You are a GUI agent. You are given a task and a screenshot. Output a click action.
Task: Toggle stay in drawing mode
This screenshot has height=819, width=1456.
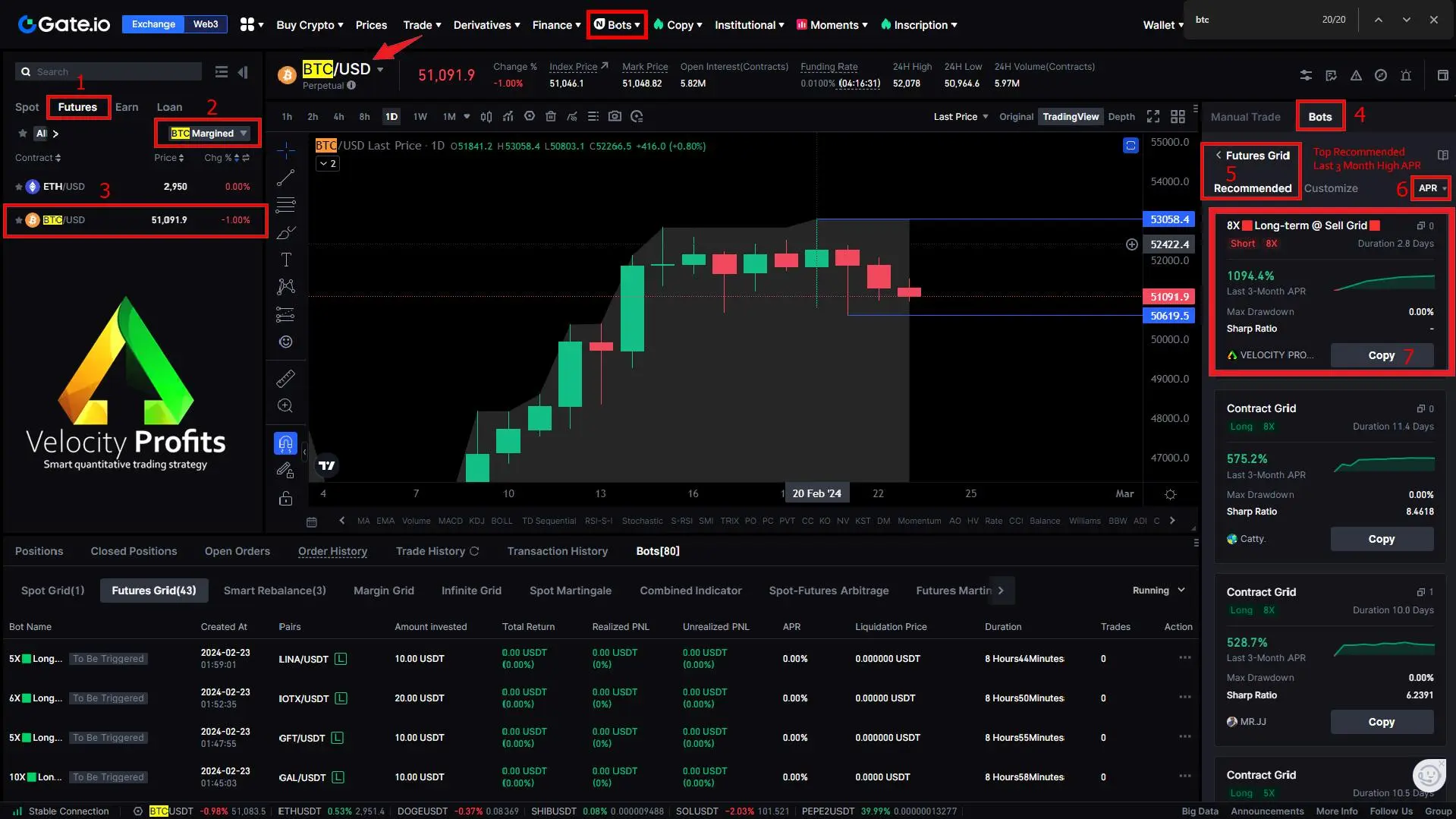(285, 471)
